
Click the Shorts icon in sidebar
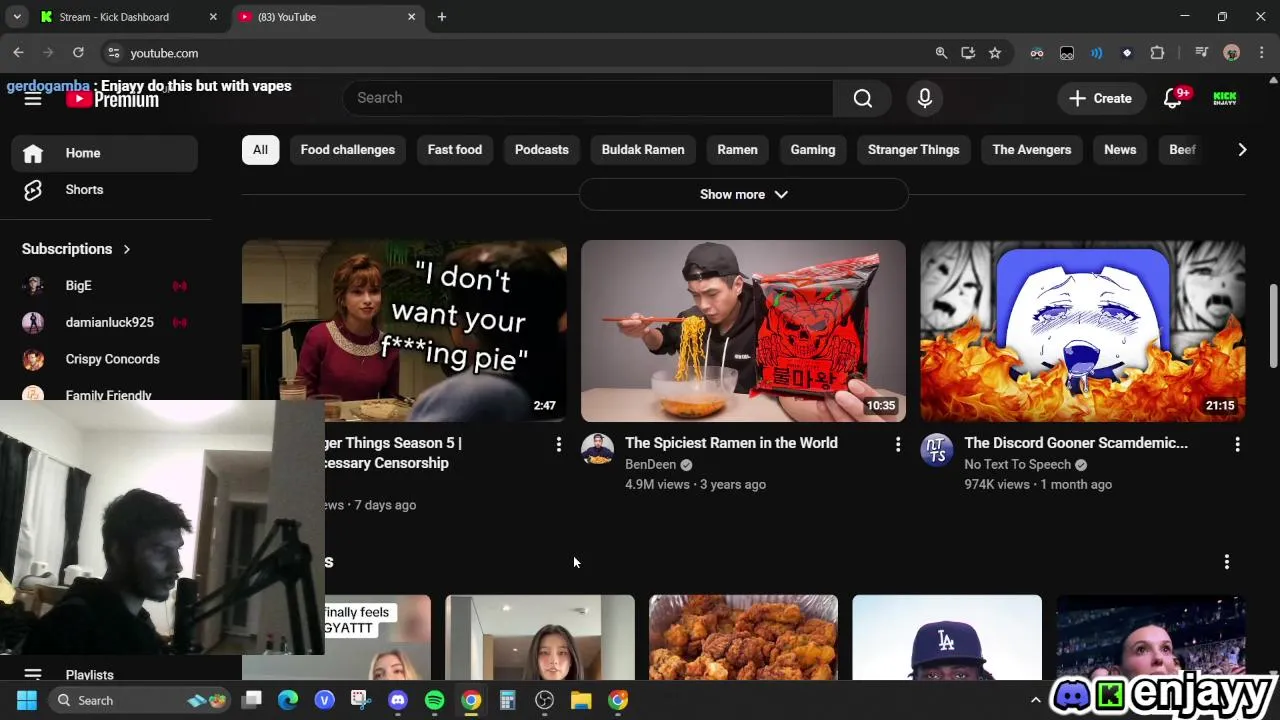tap(33, 190)
